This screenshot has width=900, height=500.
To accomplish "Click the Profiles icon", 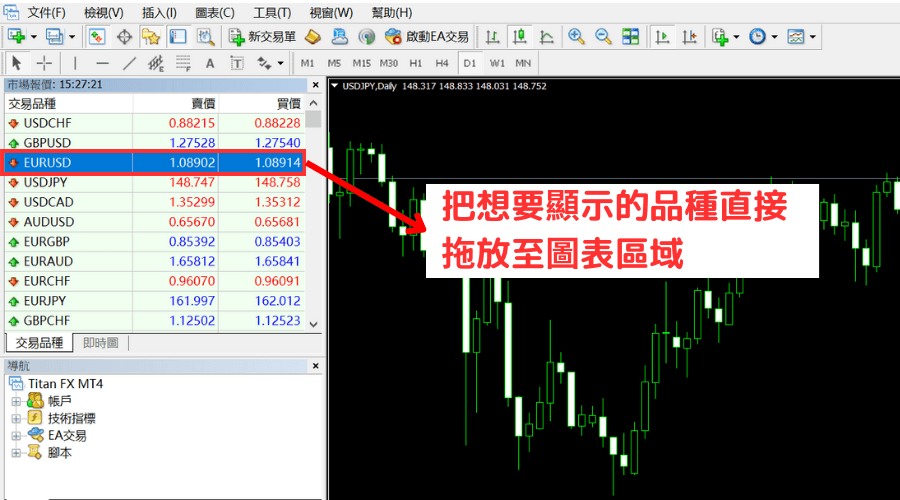I will point(55,37).
